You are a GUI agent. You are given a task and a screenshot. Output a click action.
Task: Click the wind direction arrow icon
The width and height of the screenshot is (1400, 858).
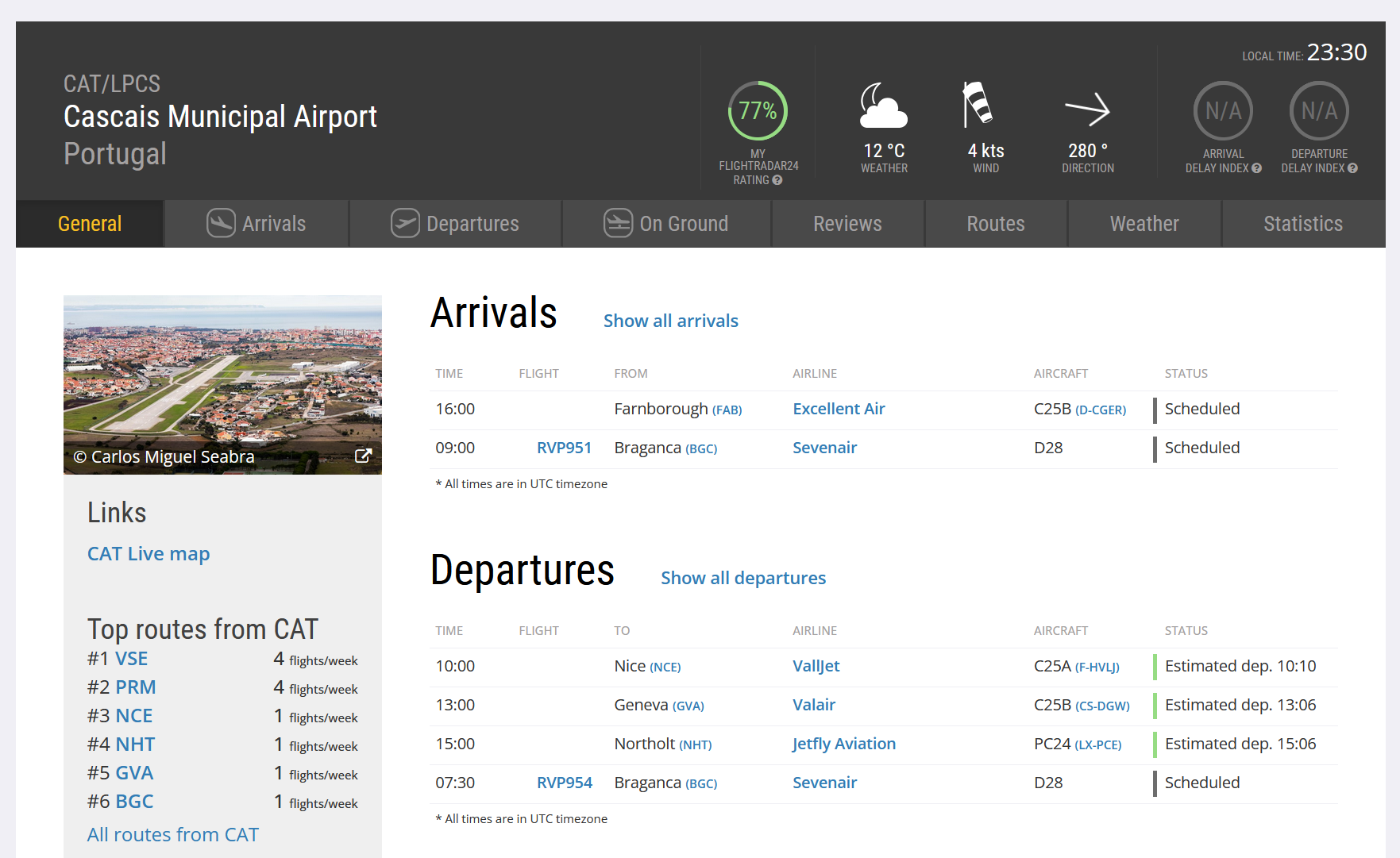(1087, 110)
